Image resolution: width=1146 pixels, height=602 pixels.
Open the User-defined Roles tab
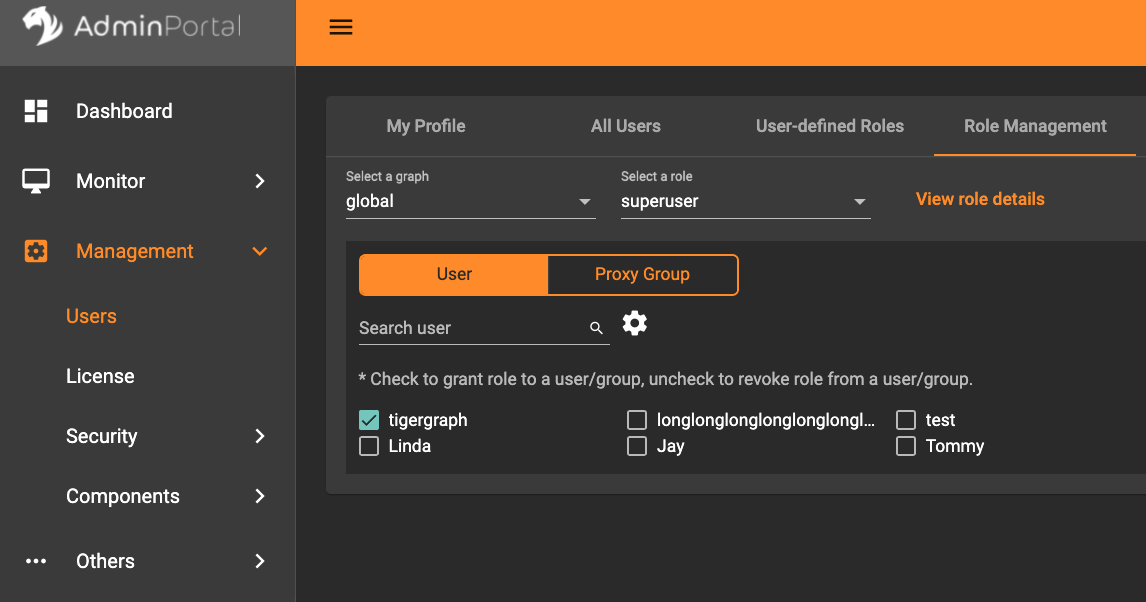click(x=829, y=126)
